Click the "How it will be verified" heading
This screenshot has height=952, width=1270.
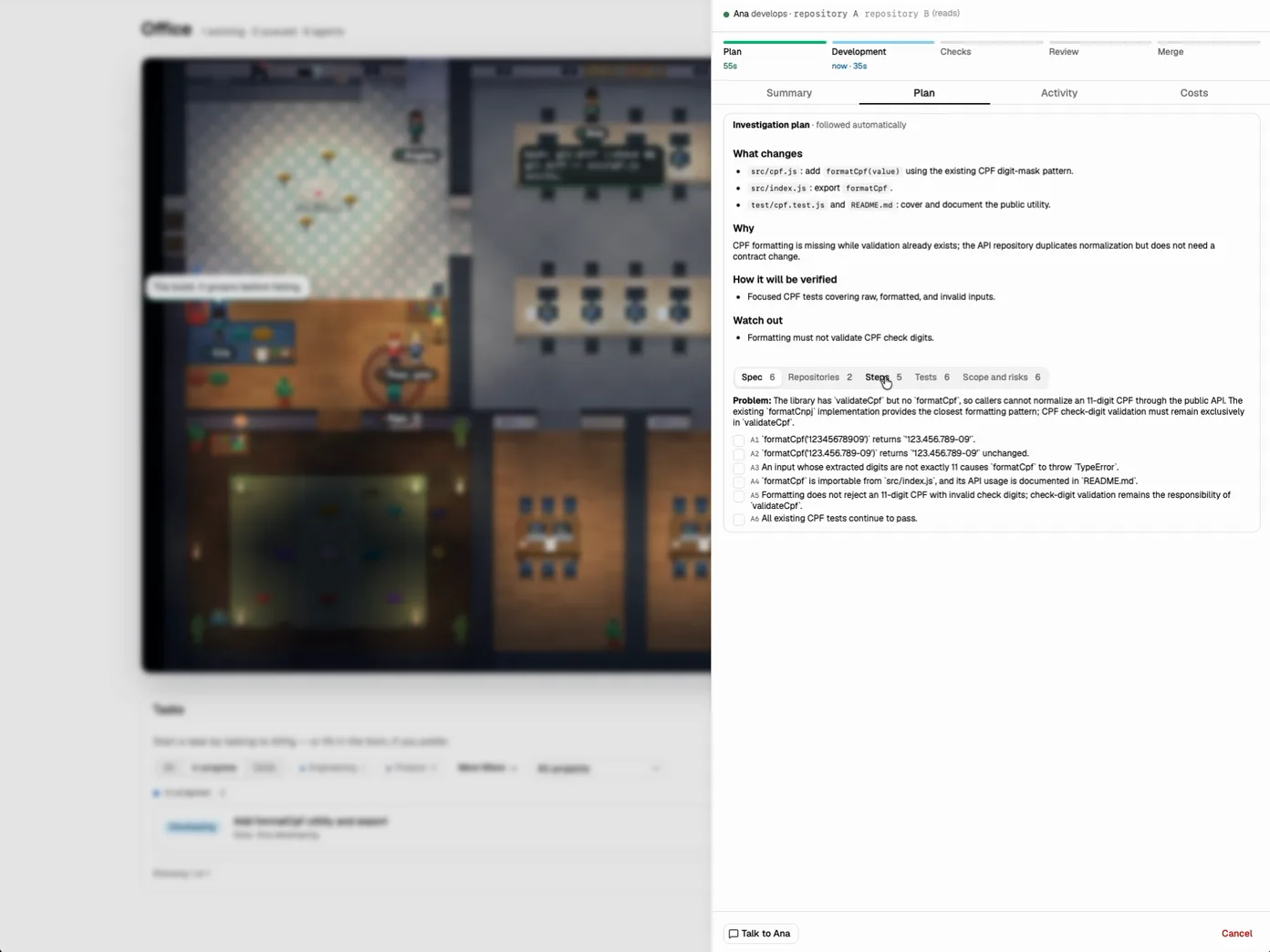tap(785, 280)
